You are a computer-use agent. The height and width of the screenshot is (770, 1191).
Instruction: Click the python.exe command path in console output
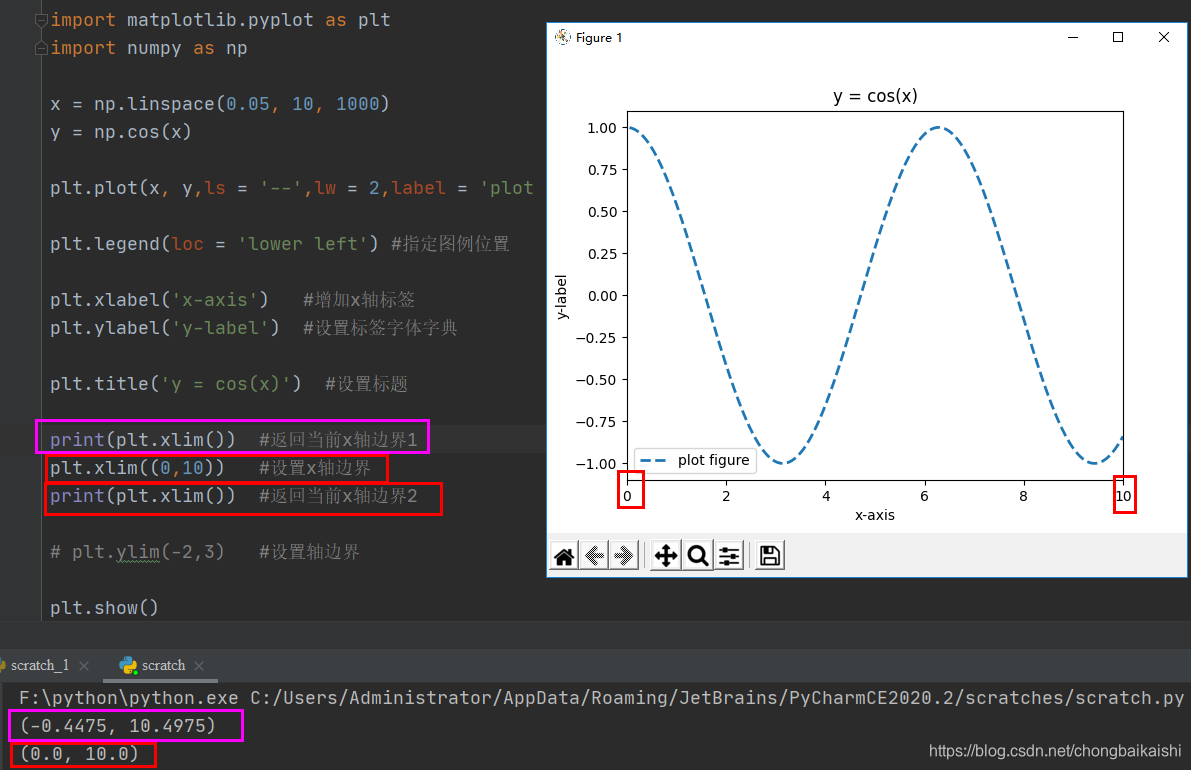pyautogui.click(x=128, y=698)
